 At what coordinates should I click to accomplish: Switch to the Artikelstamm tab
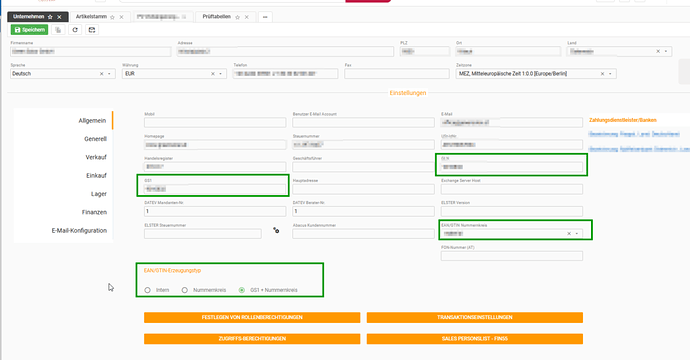point(91,17)
